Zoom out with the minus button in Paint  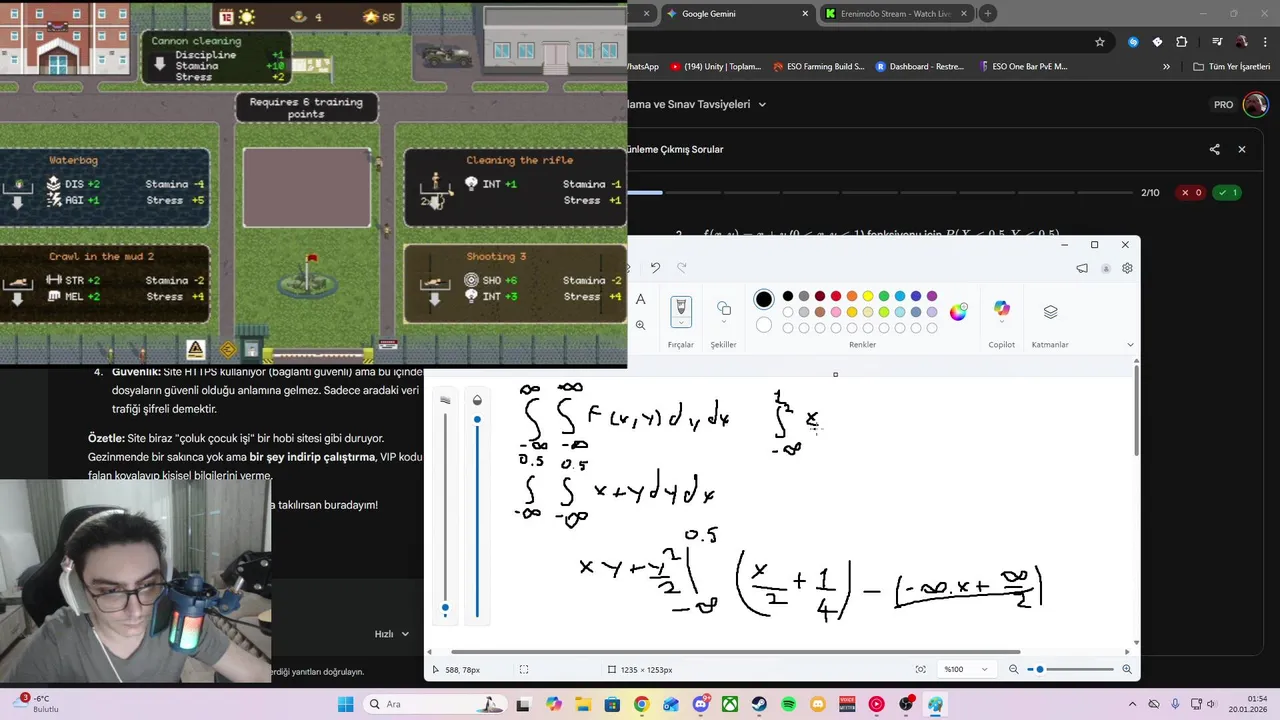pyautogui.click(x=1013, y=669)
